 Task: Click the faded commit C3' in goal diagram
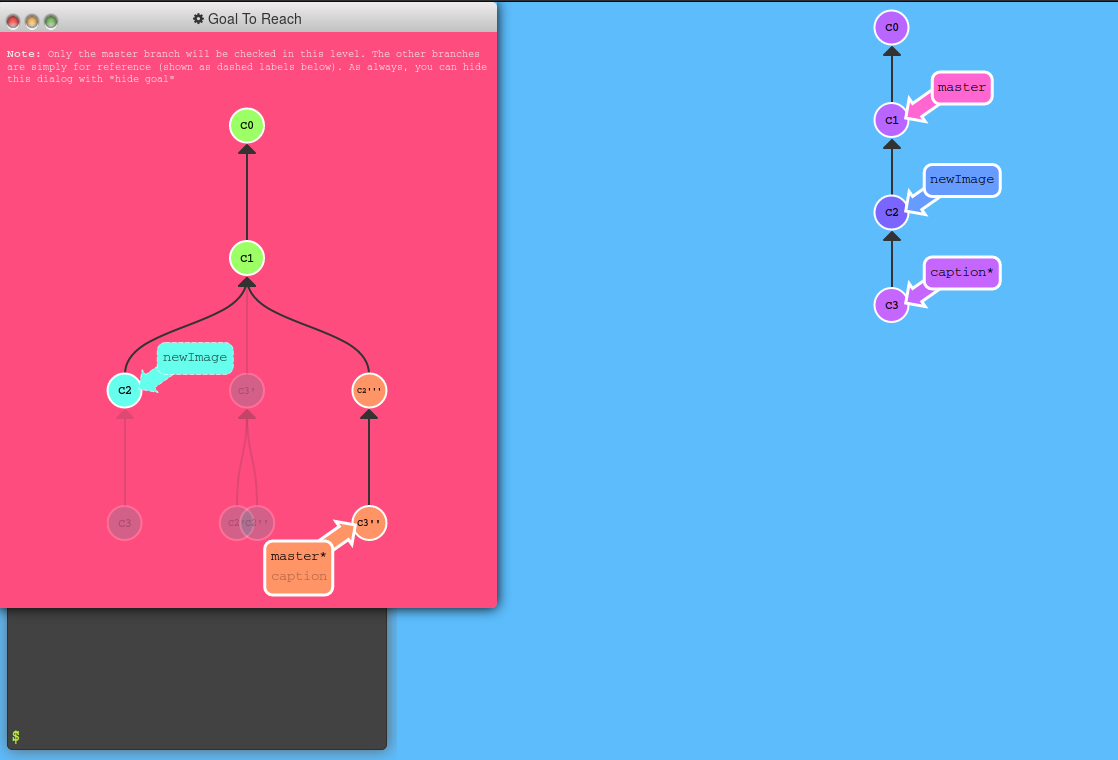click(x=246, y=390)
